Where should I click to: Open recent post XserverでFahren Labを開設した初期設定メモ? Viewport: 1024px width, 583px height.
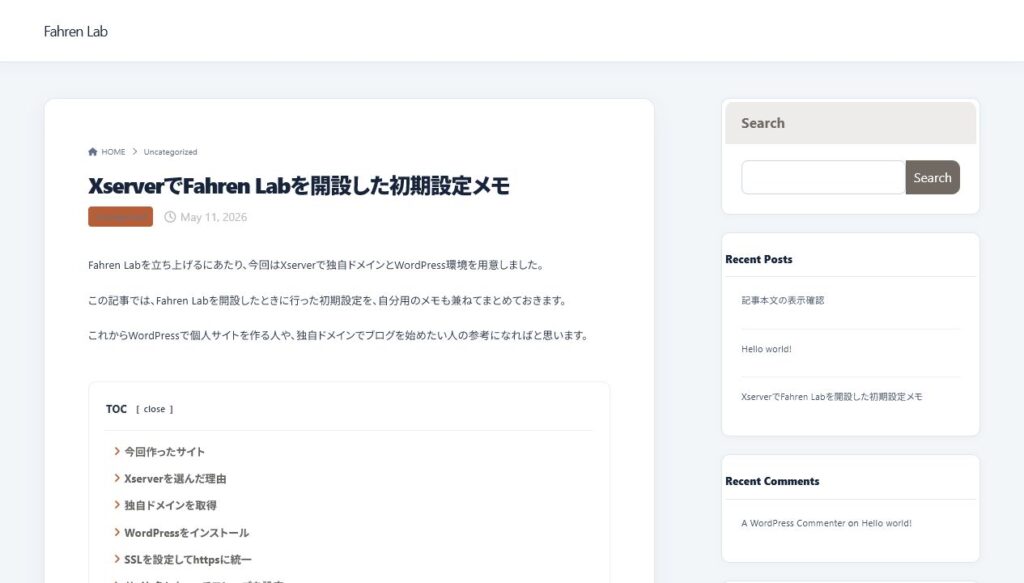tap(831, 397)
